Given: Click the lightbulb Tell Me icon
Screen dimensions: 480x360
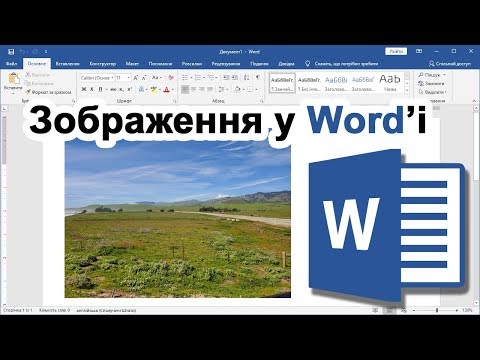Looking at the screenshot, I should [x=308, y=63].
